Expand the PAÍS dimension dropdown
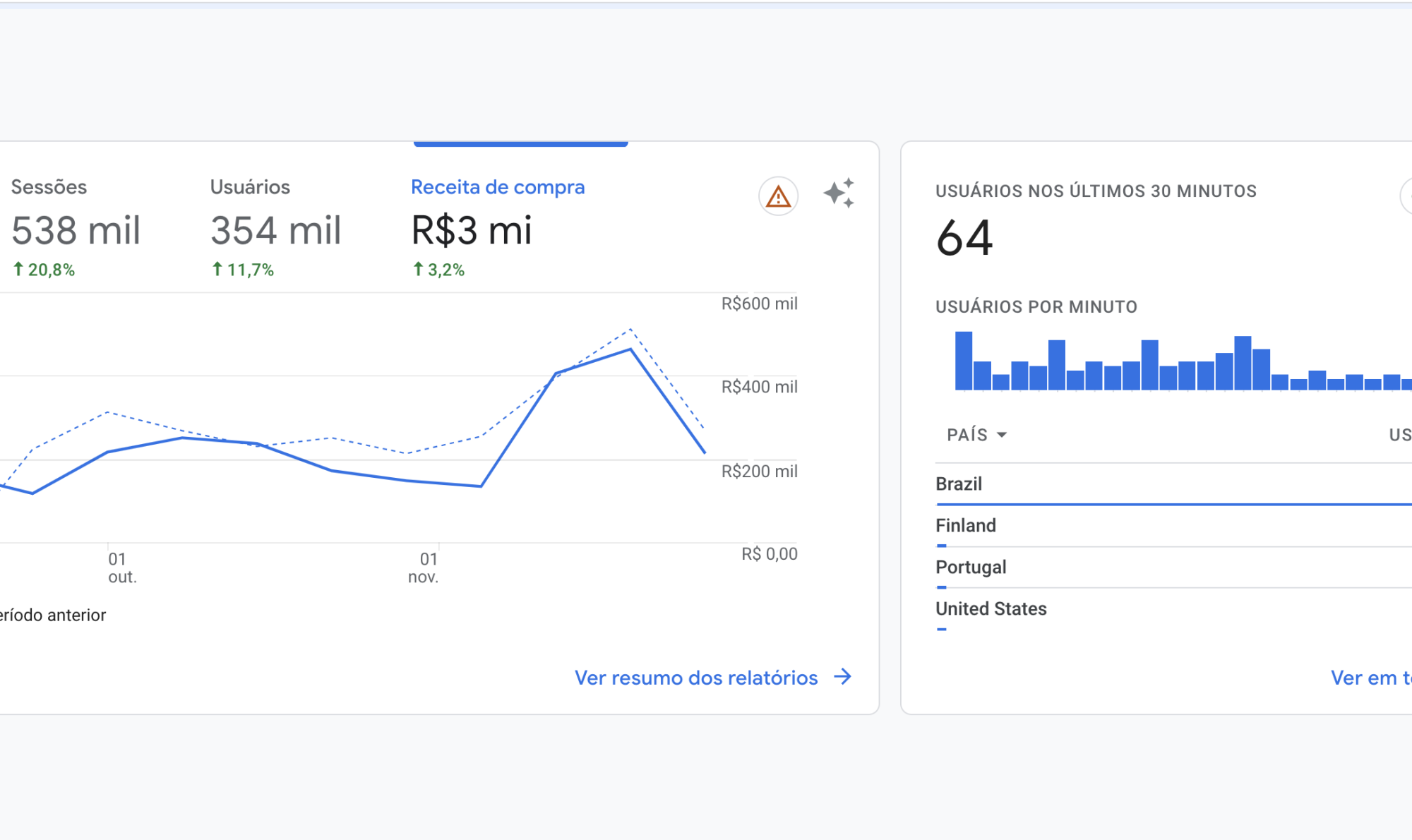 [977, 435]
